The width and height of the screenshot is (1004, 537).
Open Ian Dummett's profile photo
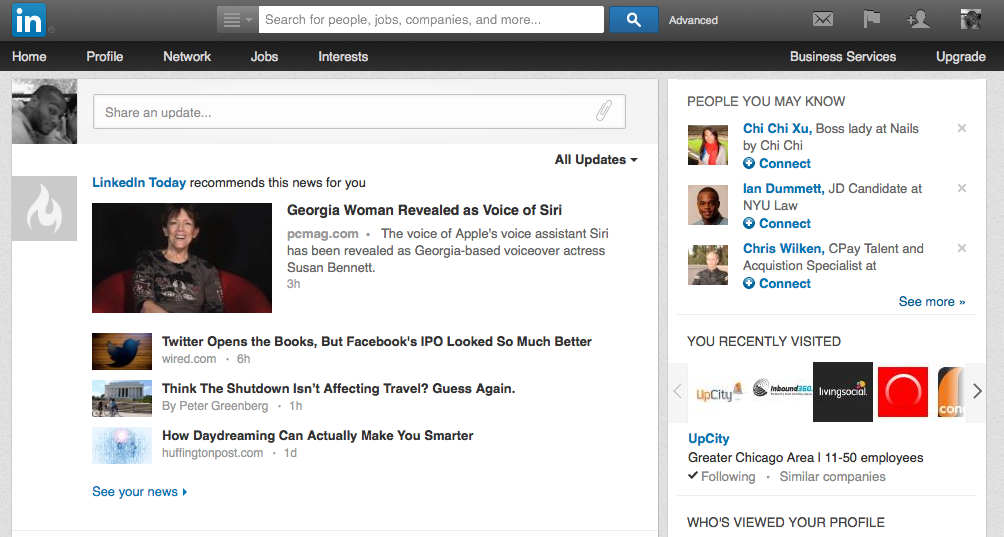click(x=708, y=205)
